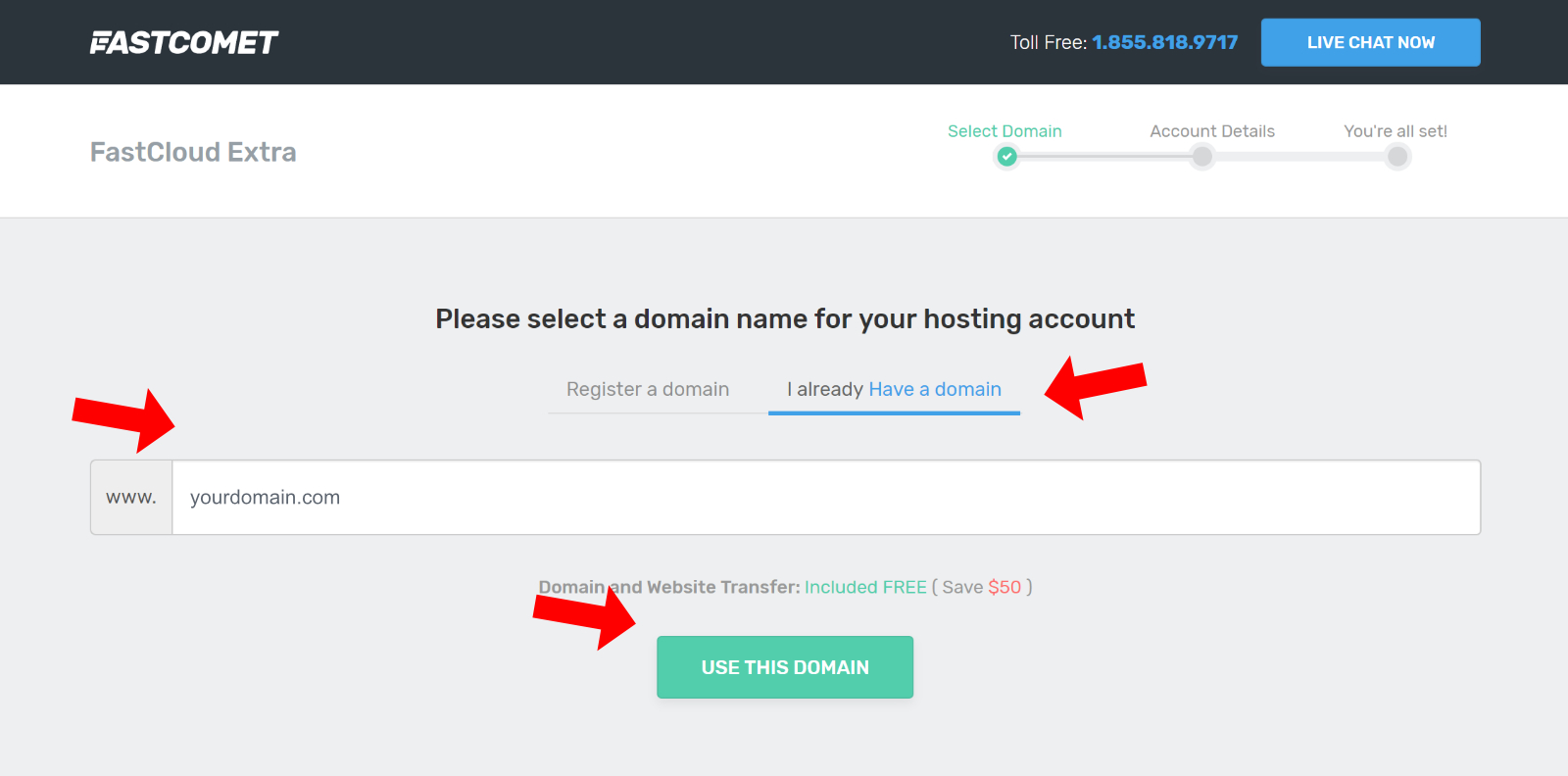Click the Select Domain step label
This screenshot has width=1568, height=776.
pyautogui.click(x=1004, y=131)
